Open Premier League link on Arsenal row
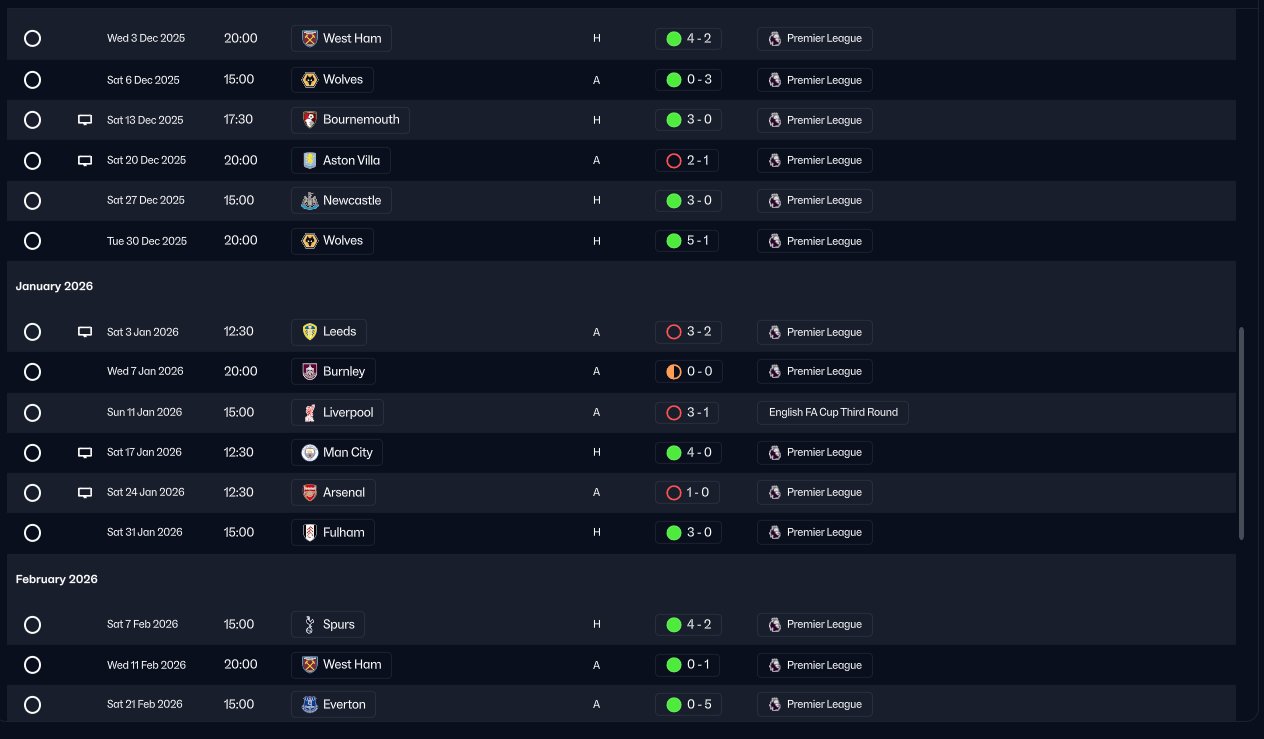Screen dimensions: 1264x739 [x=815, y=492]
